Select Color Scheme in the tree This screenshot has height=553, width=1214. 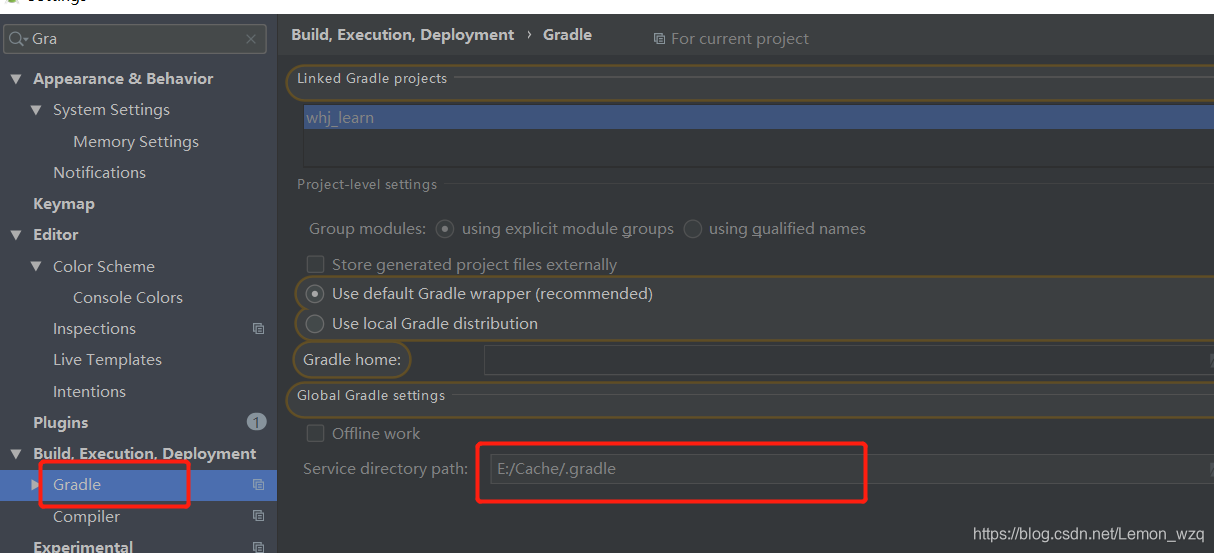[x=104, y=266]
